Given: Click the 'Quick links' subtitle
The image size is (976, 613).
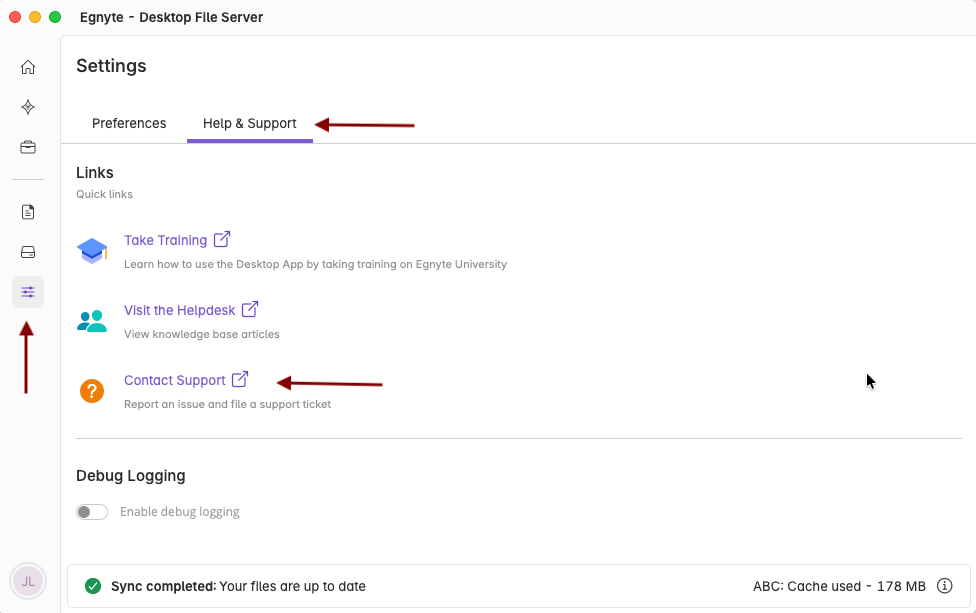Looking at the screenshot, I should coord(105,194).
